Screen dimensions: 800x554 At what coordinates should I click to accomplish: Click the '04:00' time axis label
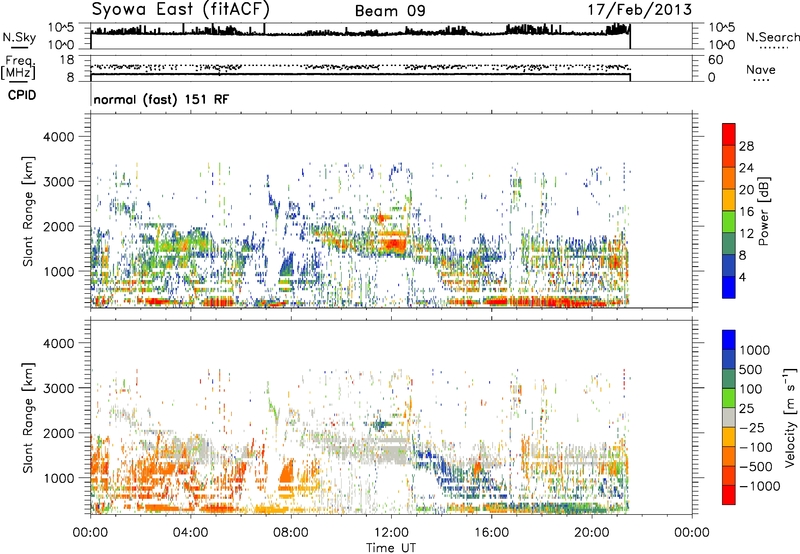click(190, 533)
